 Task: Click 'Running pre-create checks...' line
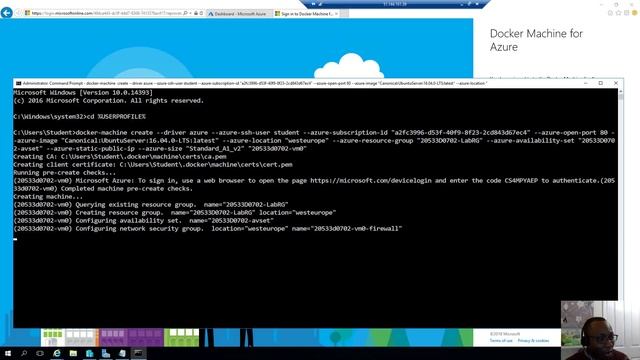[x=64, y=173]
